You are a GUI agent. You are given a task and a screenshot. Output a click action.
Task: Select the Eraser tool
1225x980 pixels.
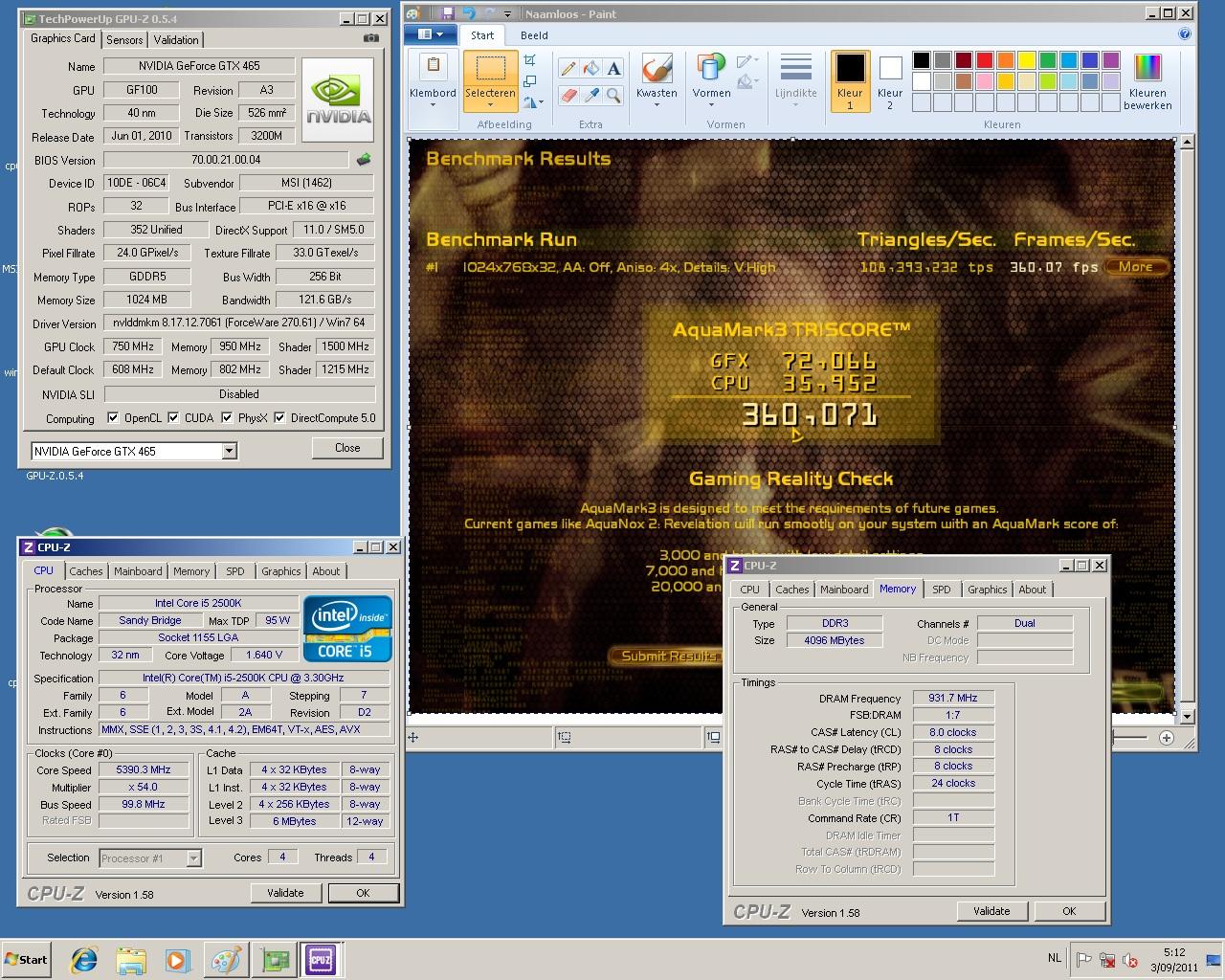point(568,95)
